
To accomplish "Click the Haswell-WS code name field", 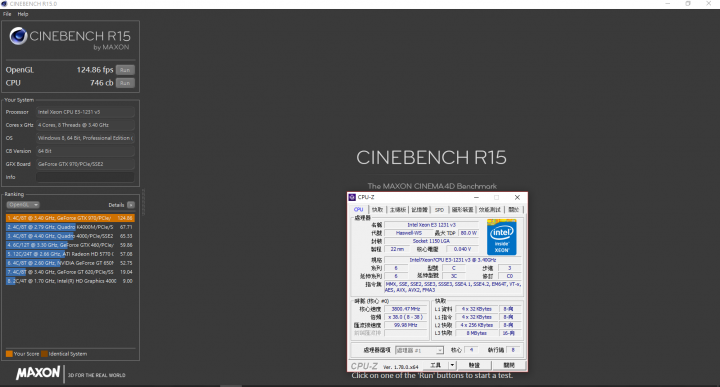I will pos(409,233).
